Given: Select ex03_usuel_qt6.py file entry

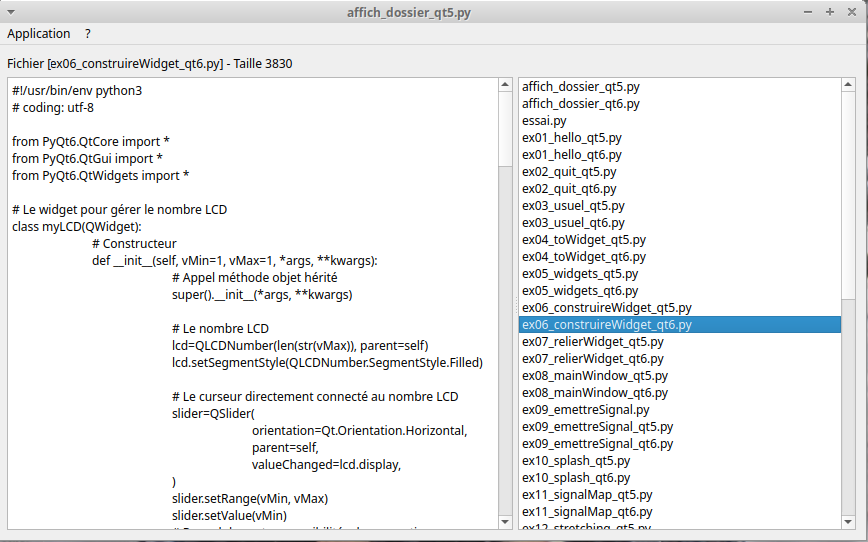Looking at the screenshot, I should 573,223.
